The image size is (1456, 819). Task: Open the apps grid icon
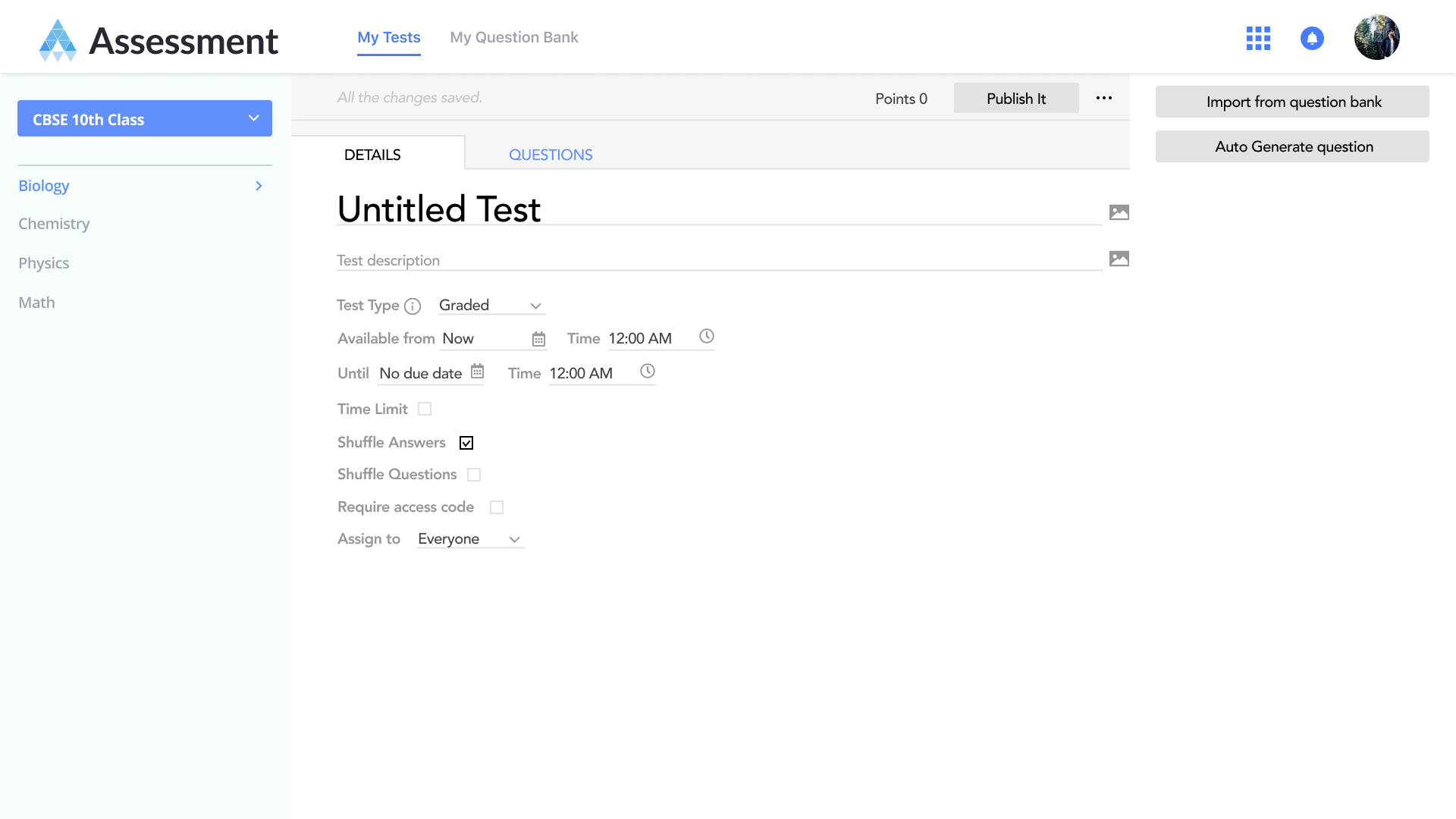[1258, 38]
